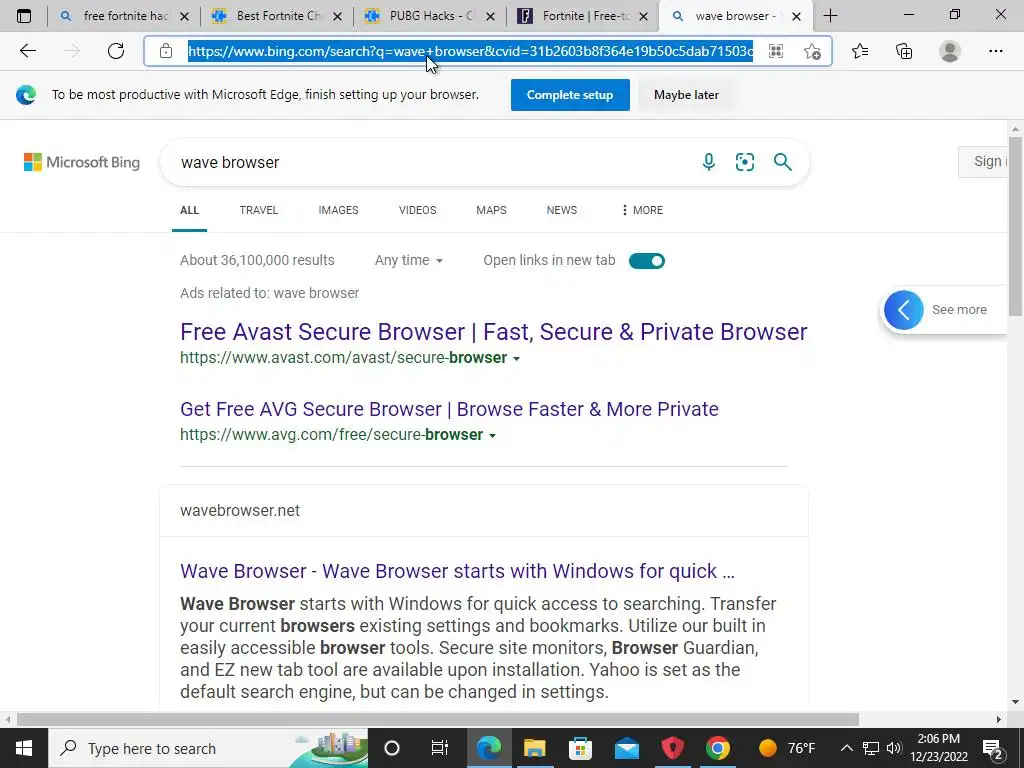This screenshot has height=768, width=1024.
Task: Add this page to favorites
Action: [x=812, y=51]
